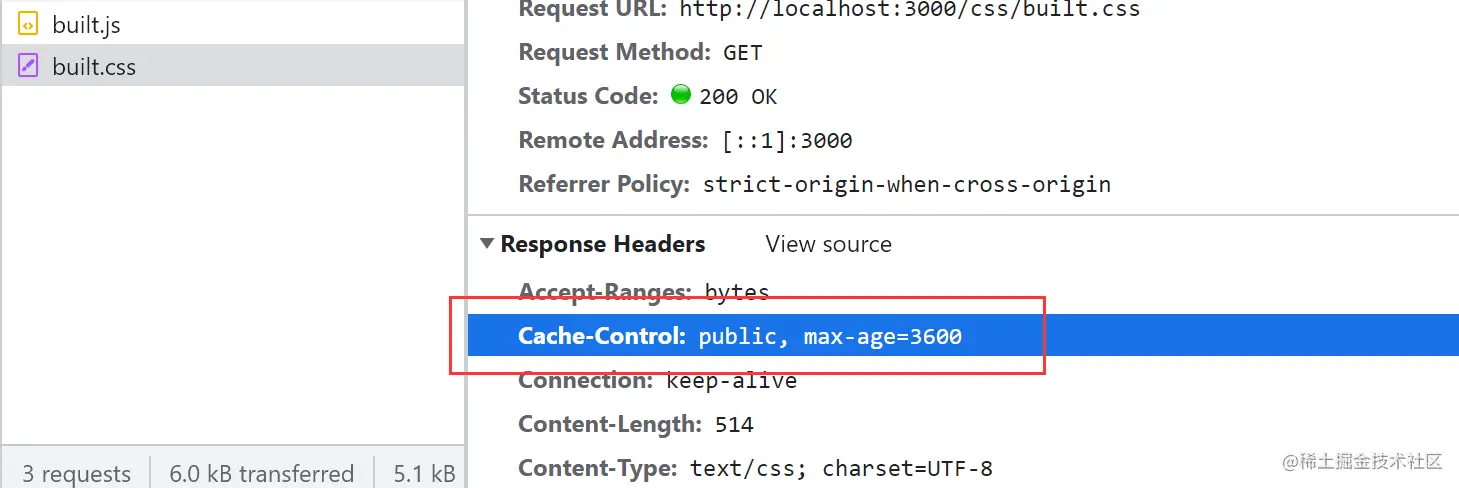Click the Response Headers section title
Screen dimensions: 1459x488
602,244
